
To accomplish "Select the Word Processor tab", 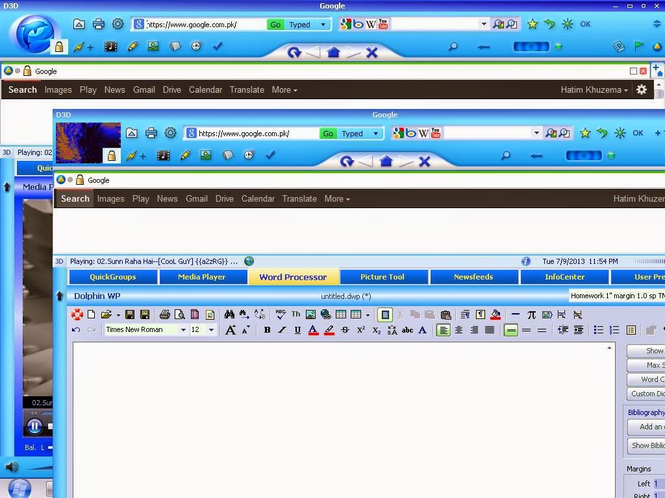I will pyautogui.click(x=293, y=277).
